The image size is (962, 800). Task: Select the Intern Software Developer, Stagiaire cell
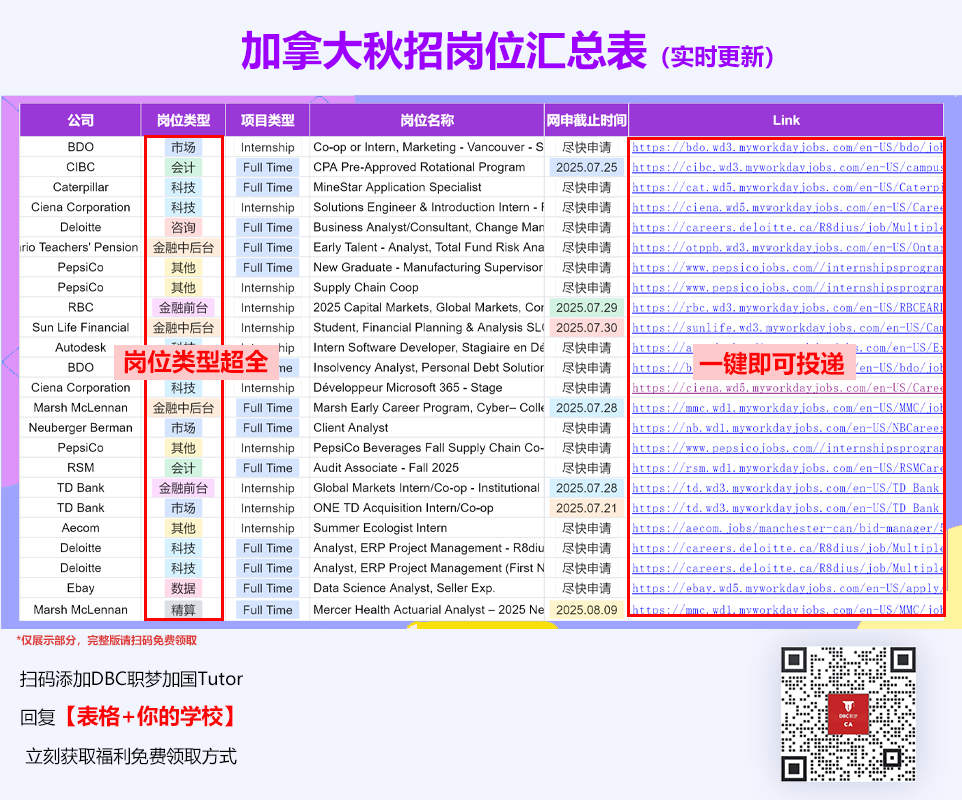(427, 347)
